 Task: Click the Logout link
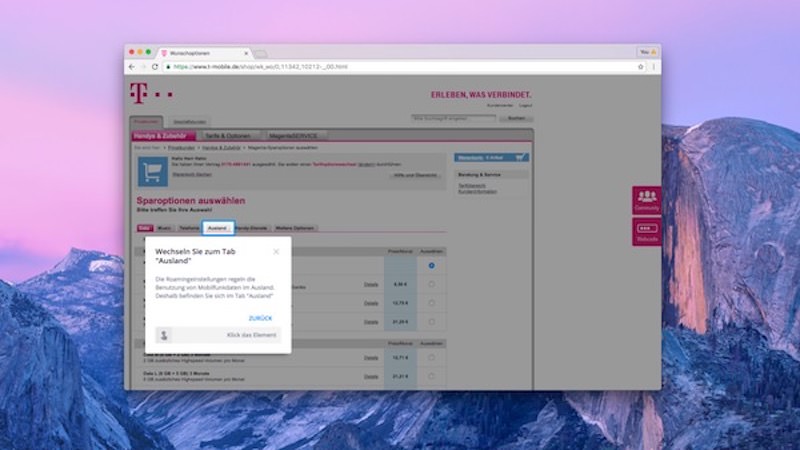[526, 106]
